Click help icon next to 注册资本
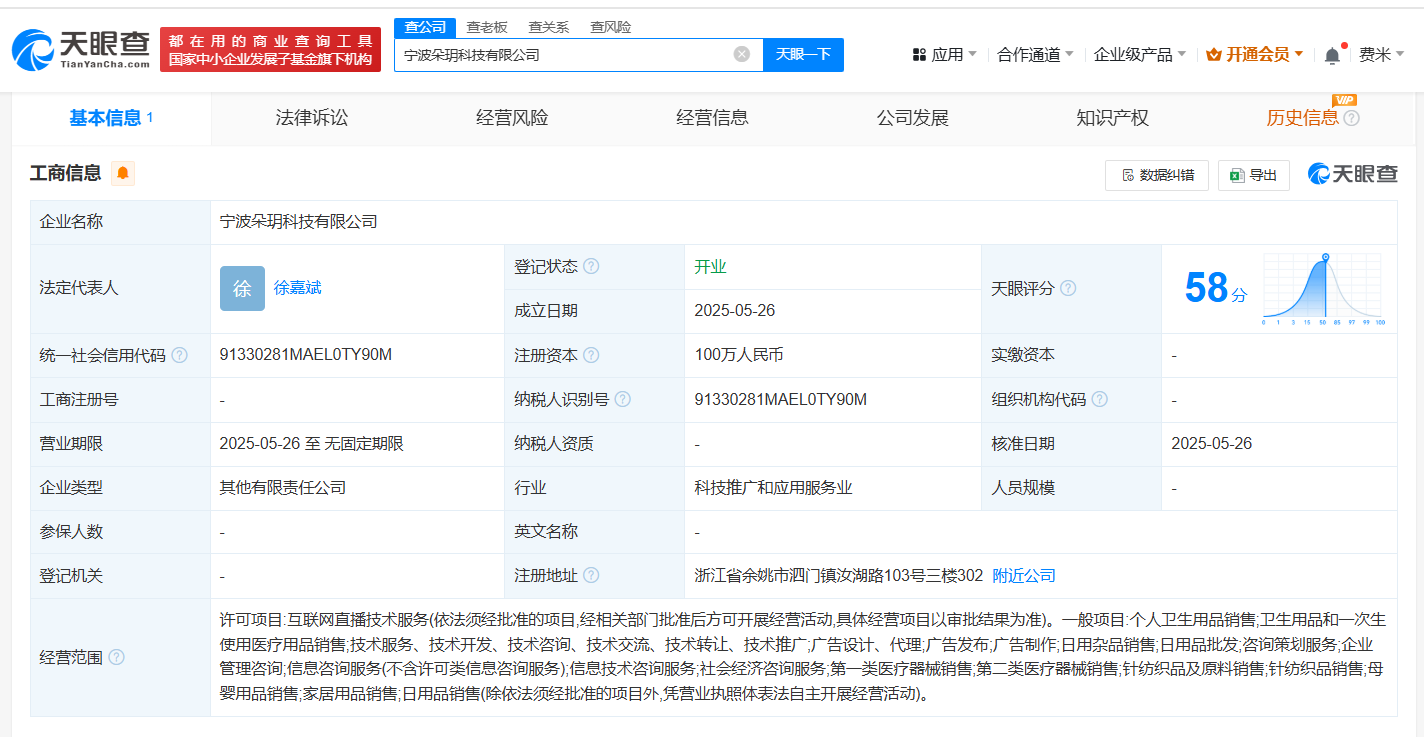 click(591, 355)
